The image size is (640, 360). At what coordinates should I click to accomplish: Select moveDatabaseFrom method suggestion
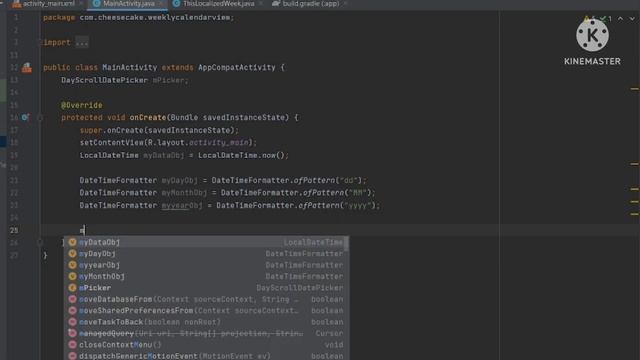point(206,300)
